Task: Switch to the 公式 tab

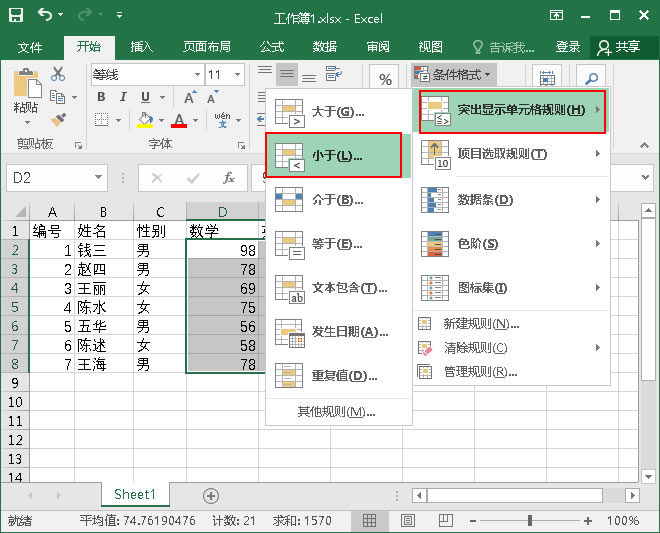Action: click(272, 47)
